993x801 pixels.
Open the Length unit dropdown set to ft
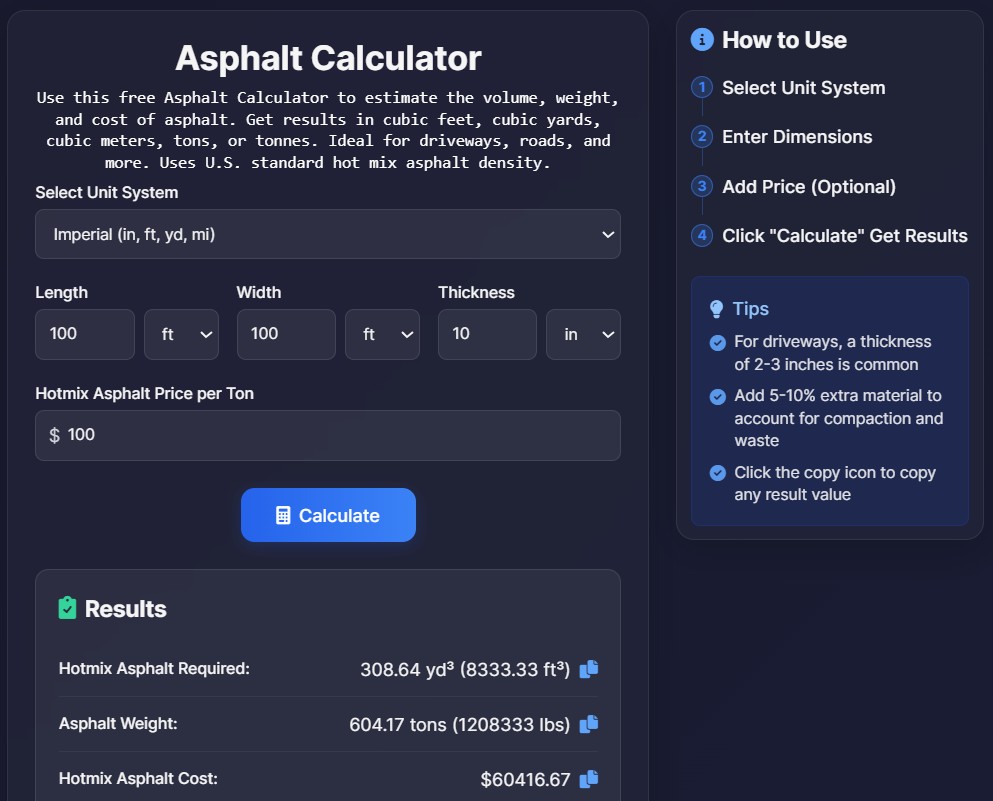(181, 334)
